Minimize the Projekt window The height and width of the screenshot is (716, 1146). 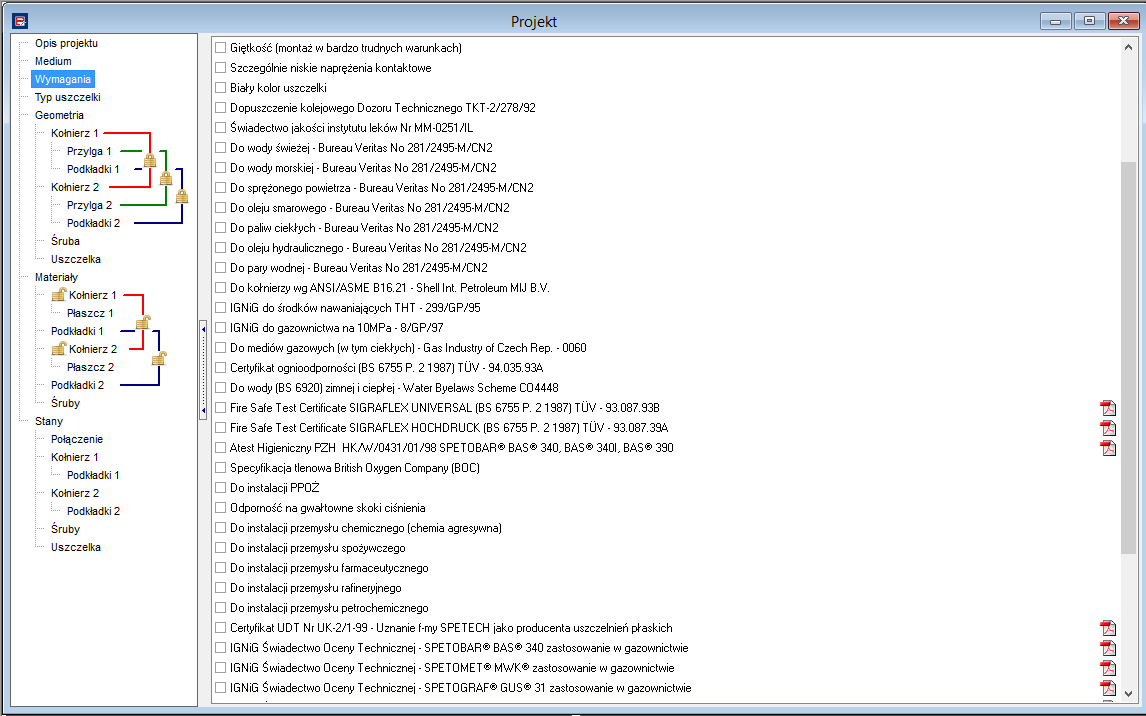point(1055,21)
